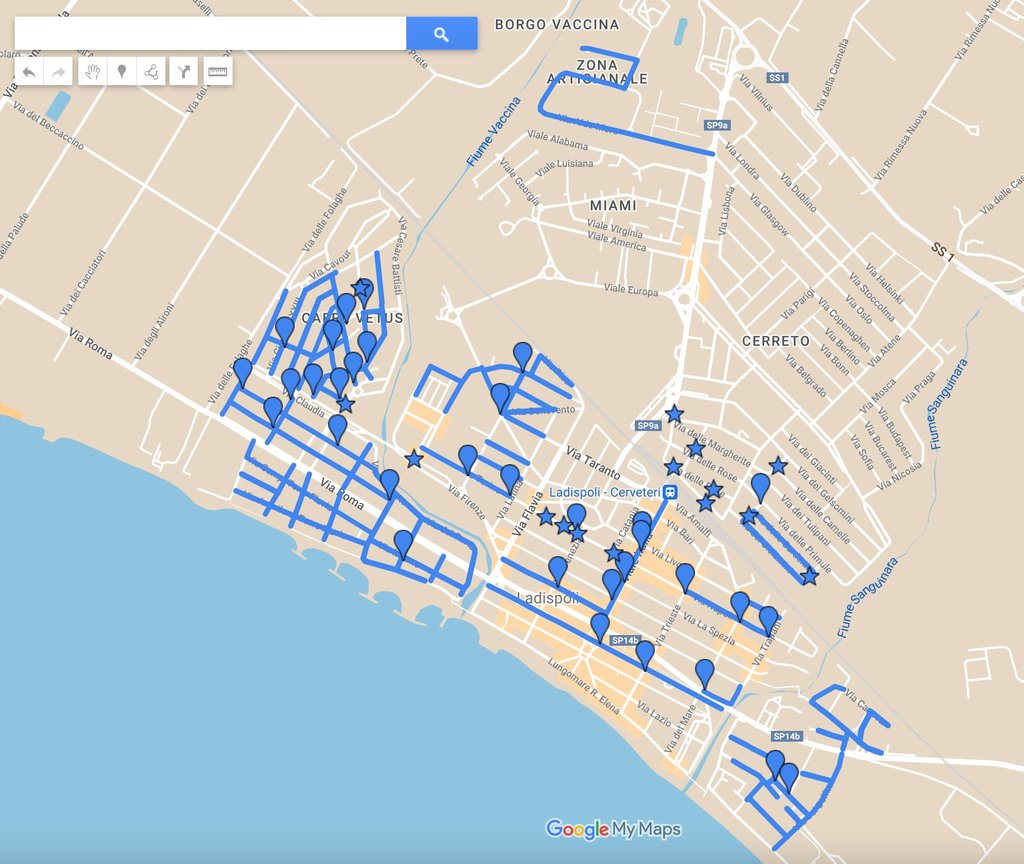
Task: Click the pin marker left of Via delle Folaghe
Action: click(x=243, y=372)
